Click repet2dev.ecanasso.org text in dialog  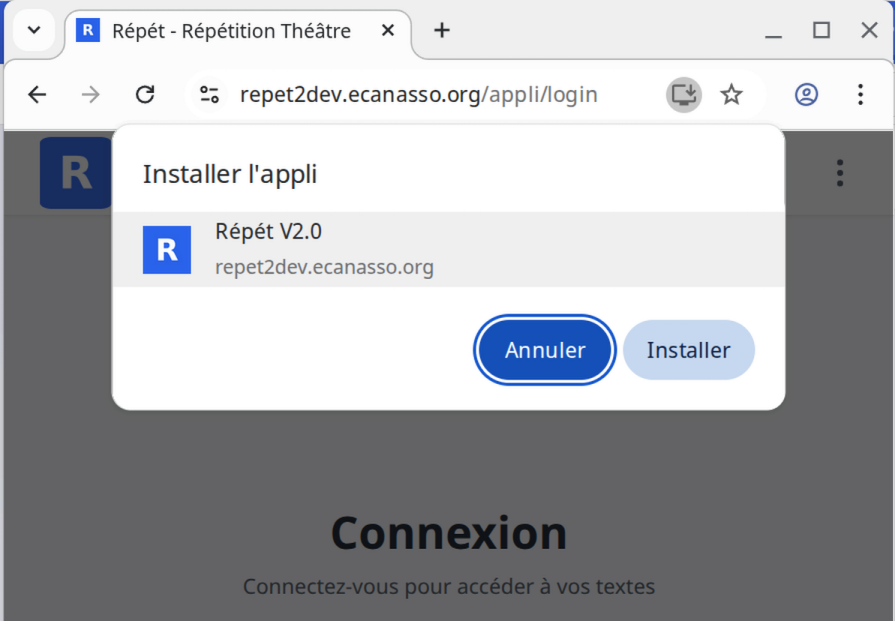tap(324, 267)
